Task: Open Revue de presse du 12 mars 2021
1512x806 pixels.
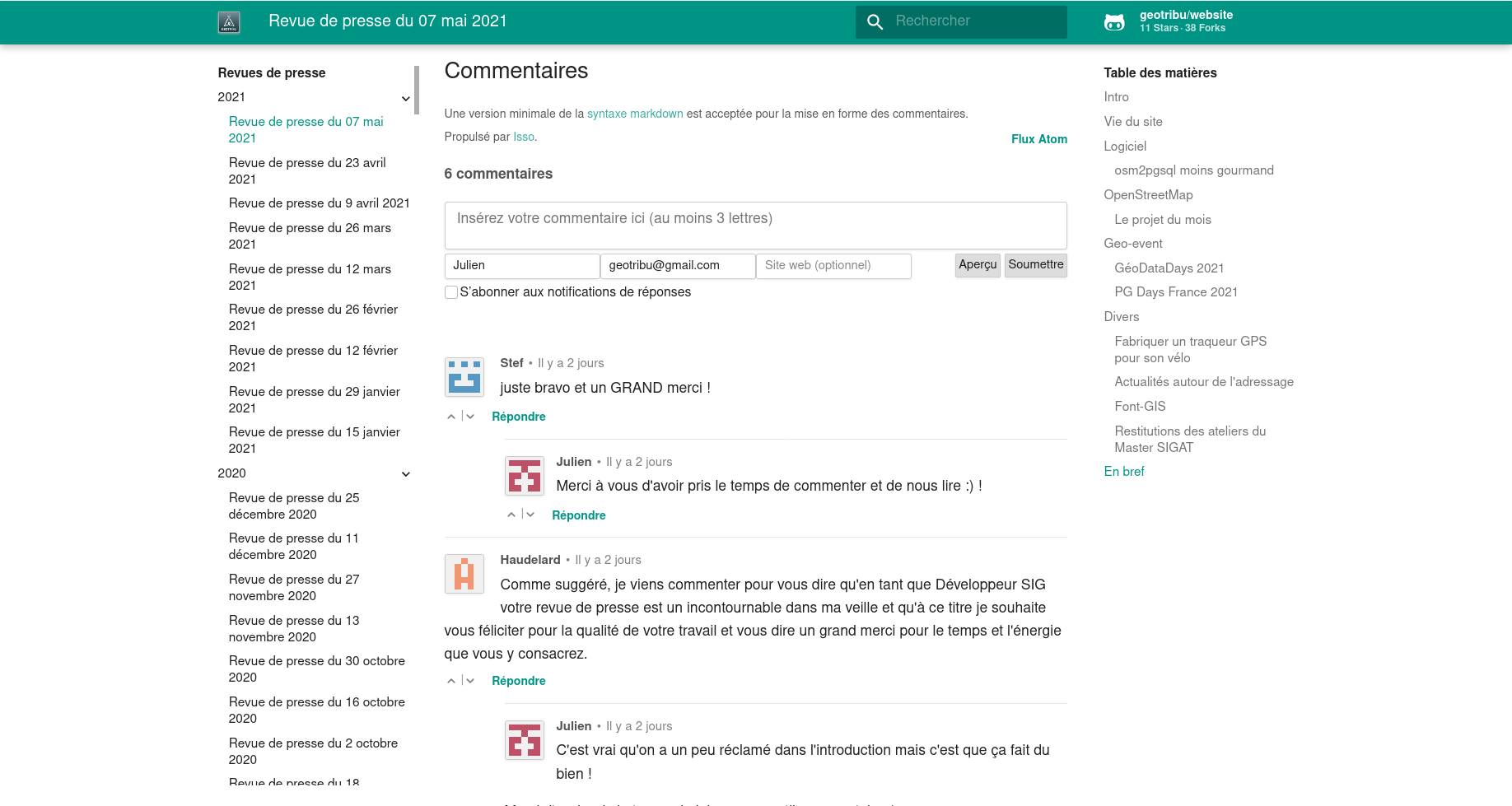Action: point(310,277)
